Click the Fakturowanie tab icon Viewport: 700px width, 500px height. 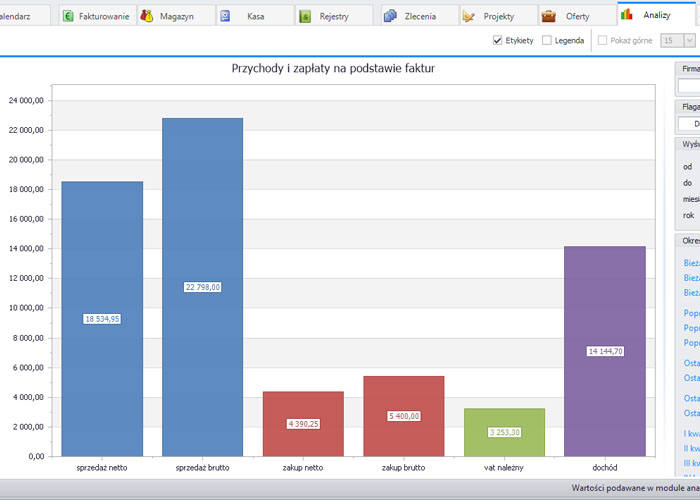(x=68, y=16)
